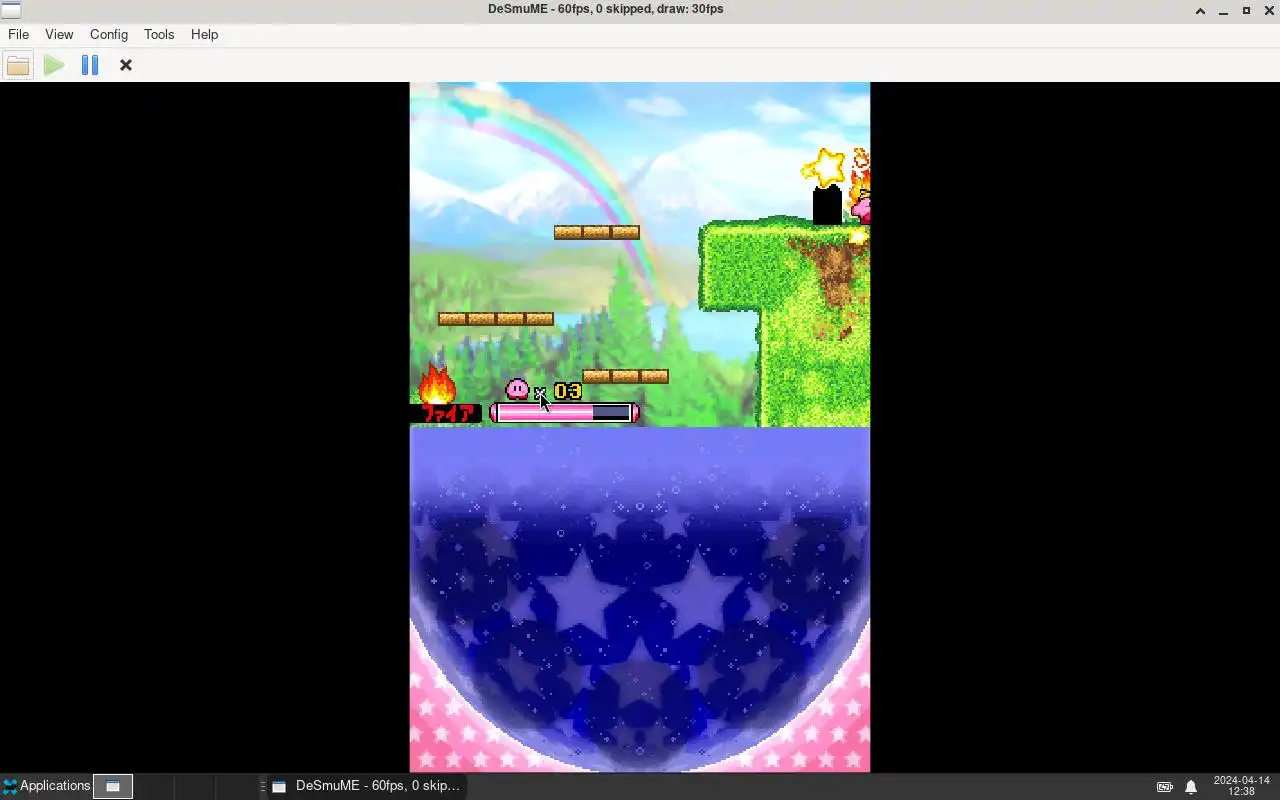
Task: Click Kirby's pink health bar
Action: pos(564,412)
